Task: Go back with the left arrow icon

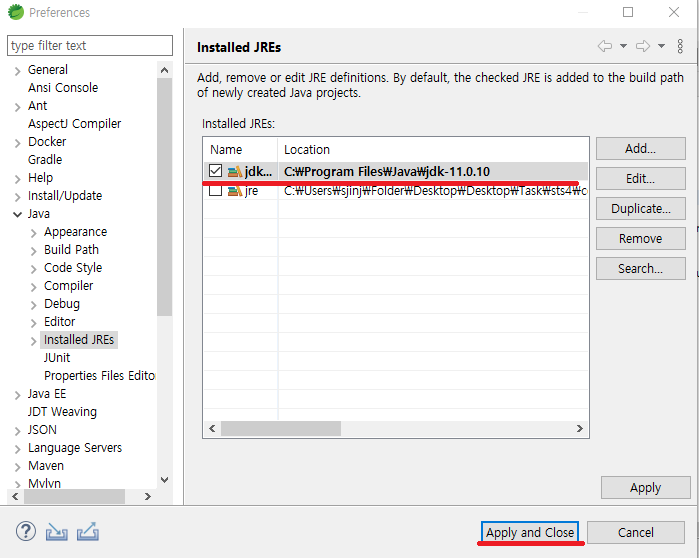Action: pyautogui.click(x=604, y=46)
